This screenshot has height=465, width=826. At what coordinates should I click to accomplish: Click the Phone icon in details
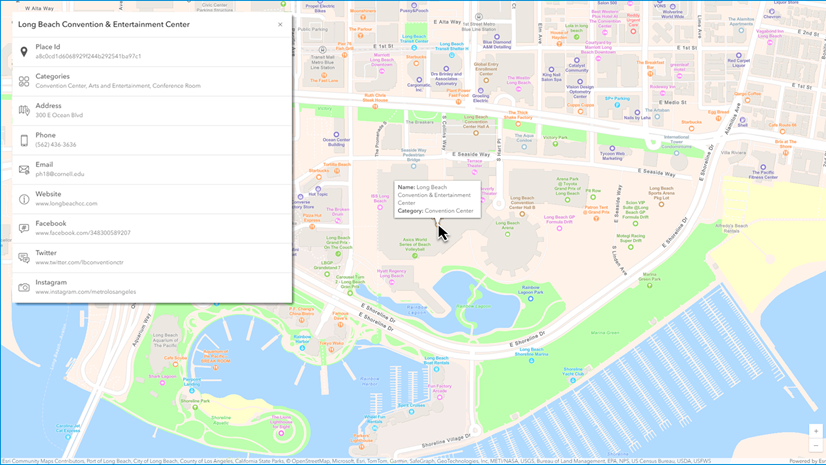tap(24, 140)
